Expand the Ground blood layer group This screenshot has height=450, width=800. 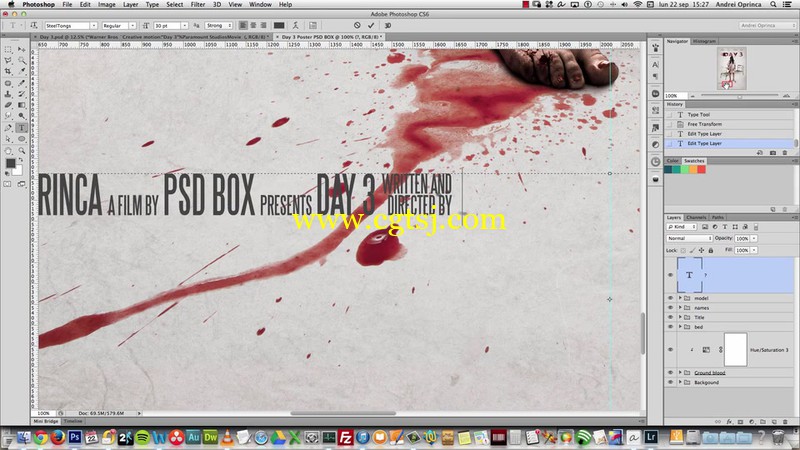pos(680,372)
